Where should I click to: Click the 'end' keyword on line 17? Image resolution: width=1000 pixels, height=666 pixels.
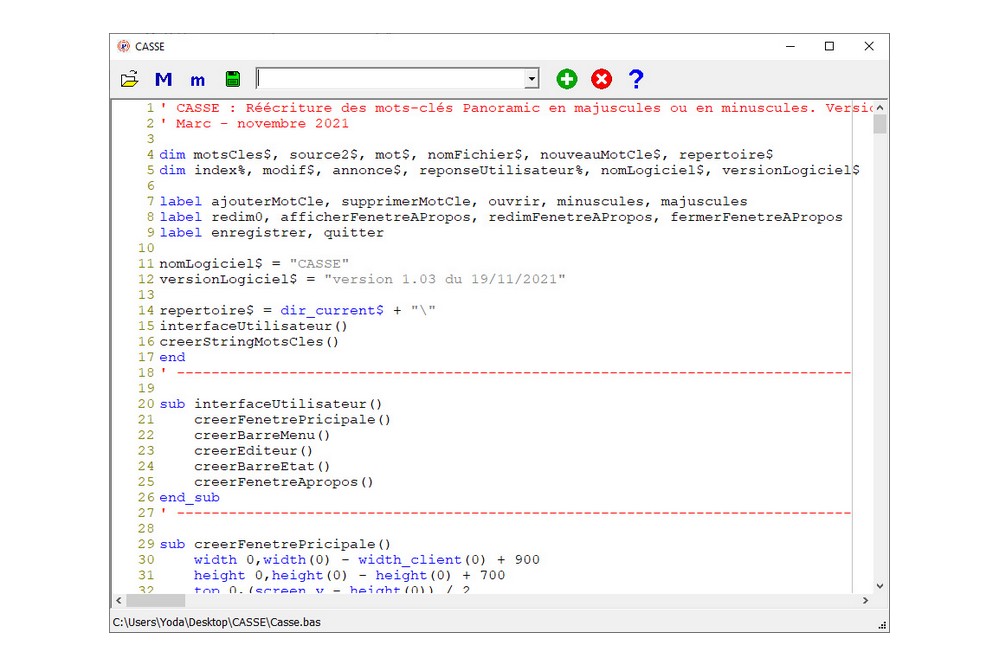coord(172,357)
